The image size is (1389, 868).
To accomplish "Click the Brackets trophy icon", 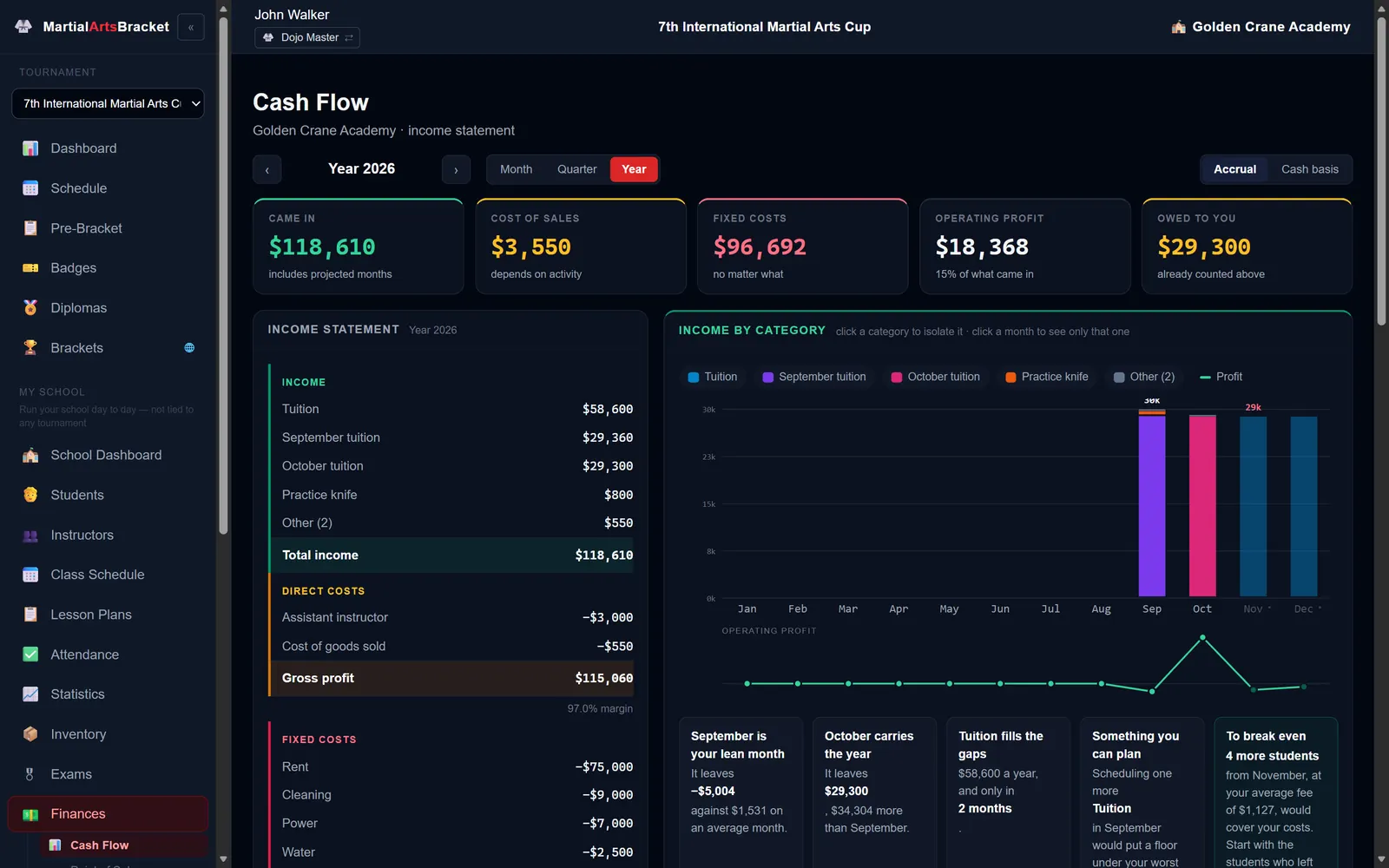I will click(30, 348).
